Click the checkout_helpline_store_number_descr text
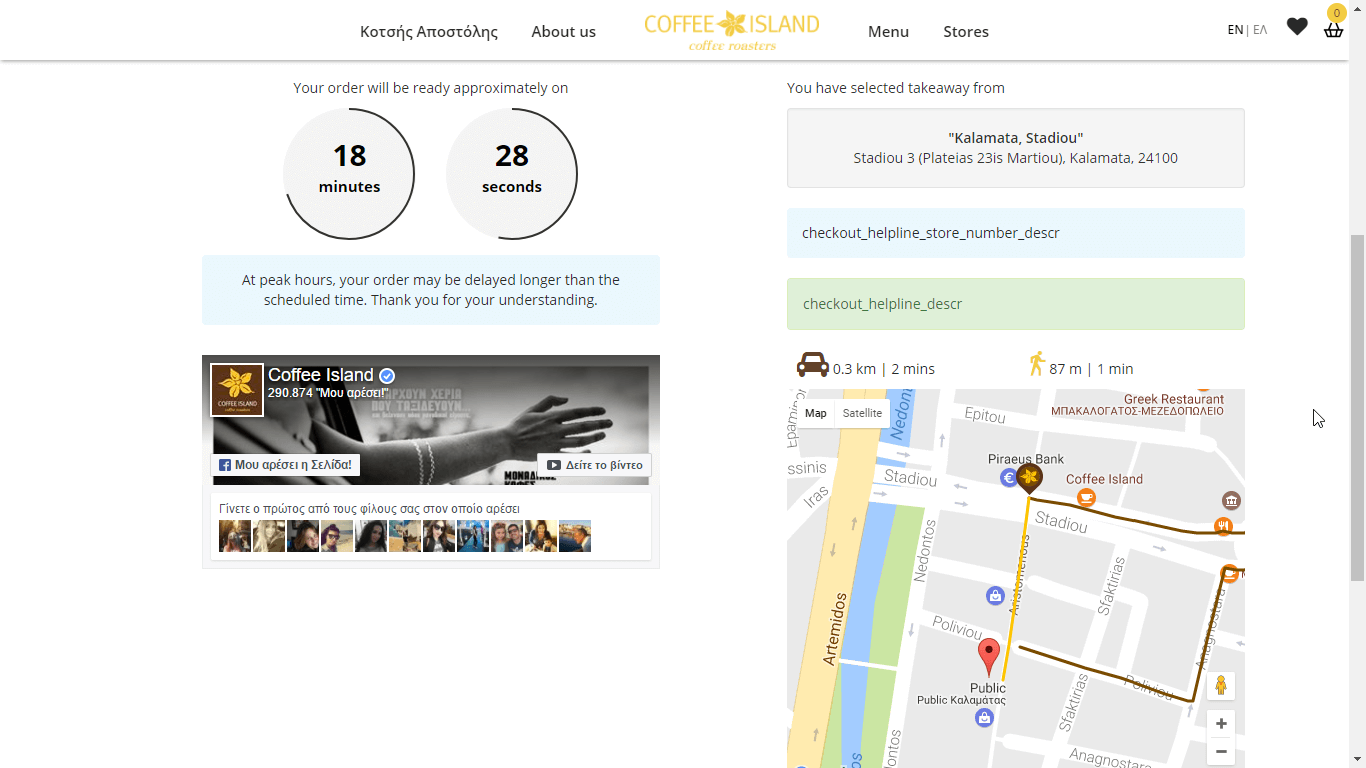 point(931,233)
